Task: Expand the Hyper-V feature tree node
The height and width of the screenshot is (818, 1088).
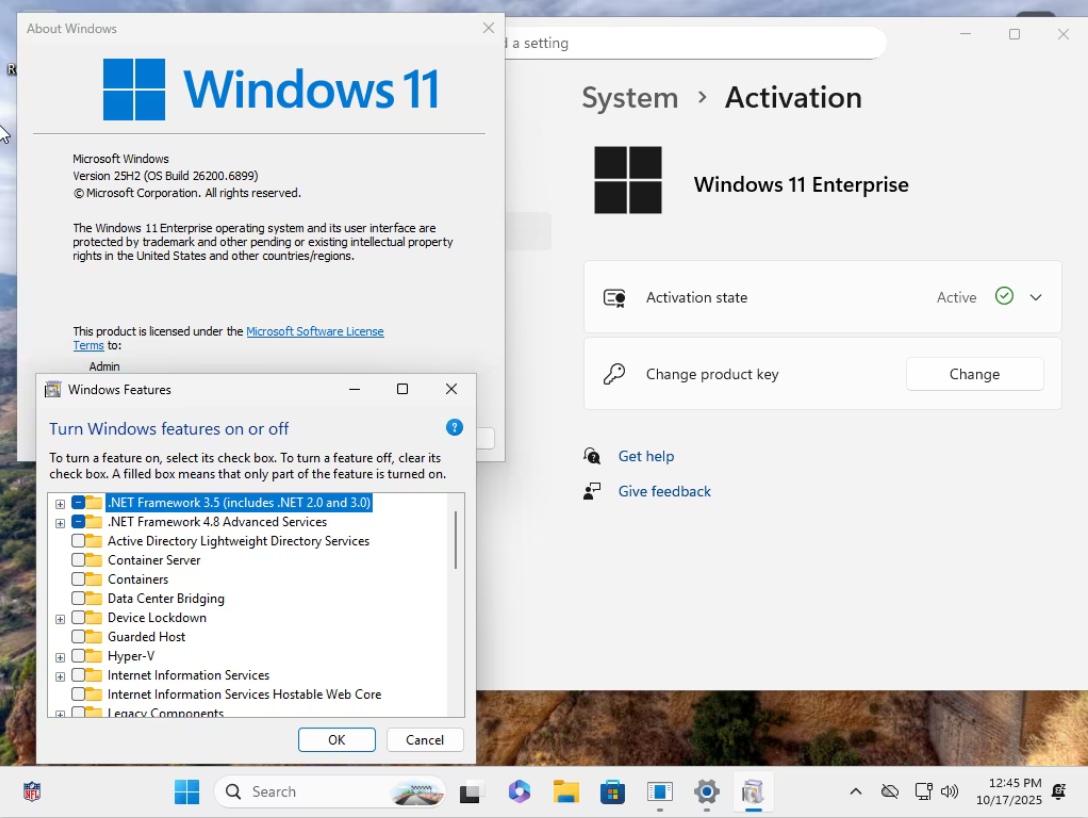Action: [60, 657]
